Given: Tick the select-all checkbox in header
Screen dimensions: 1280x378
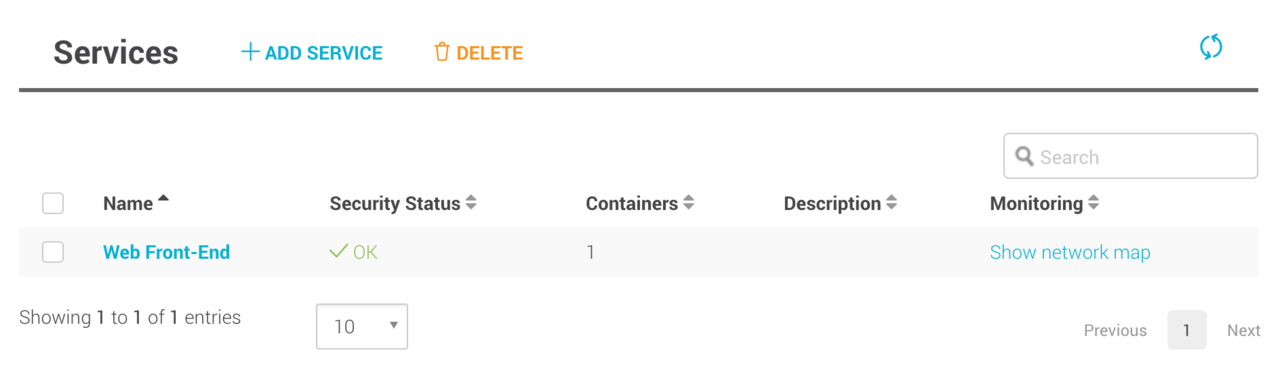Looking at the screenshot, I should [53, 203].
